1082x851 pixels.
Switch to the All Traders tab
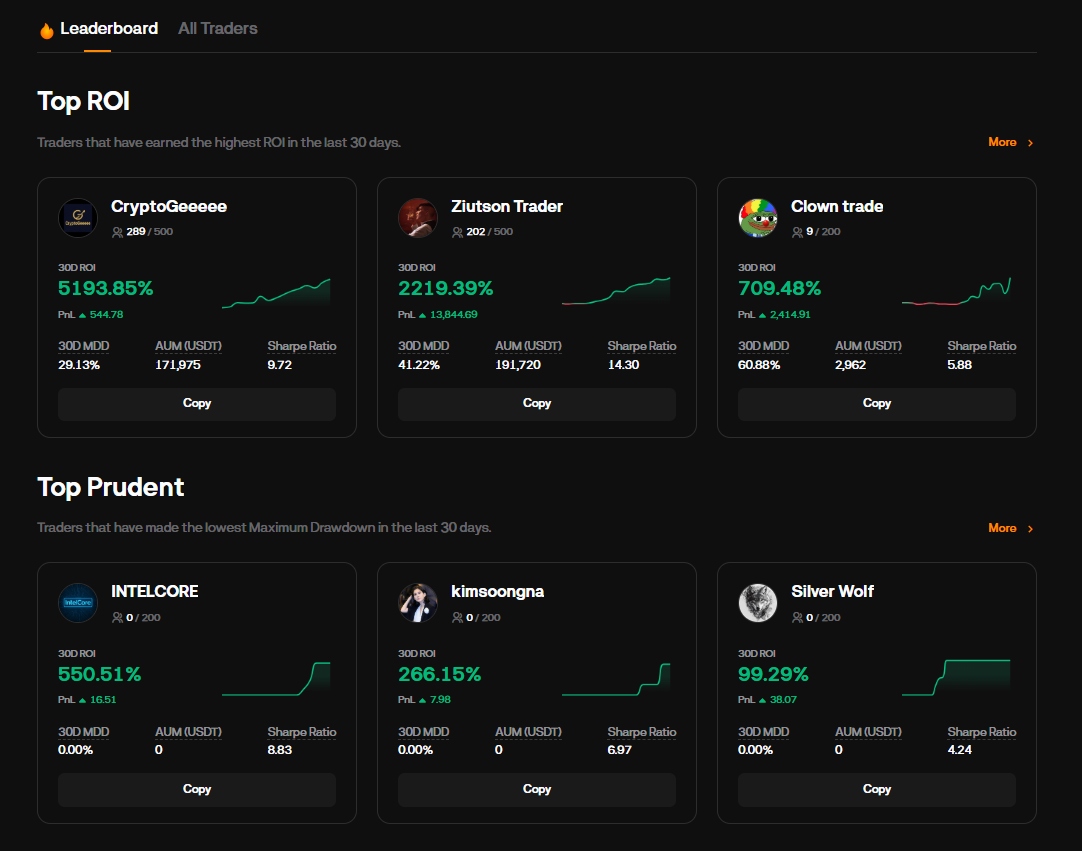click(217, 28)
